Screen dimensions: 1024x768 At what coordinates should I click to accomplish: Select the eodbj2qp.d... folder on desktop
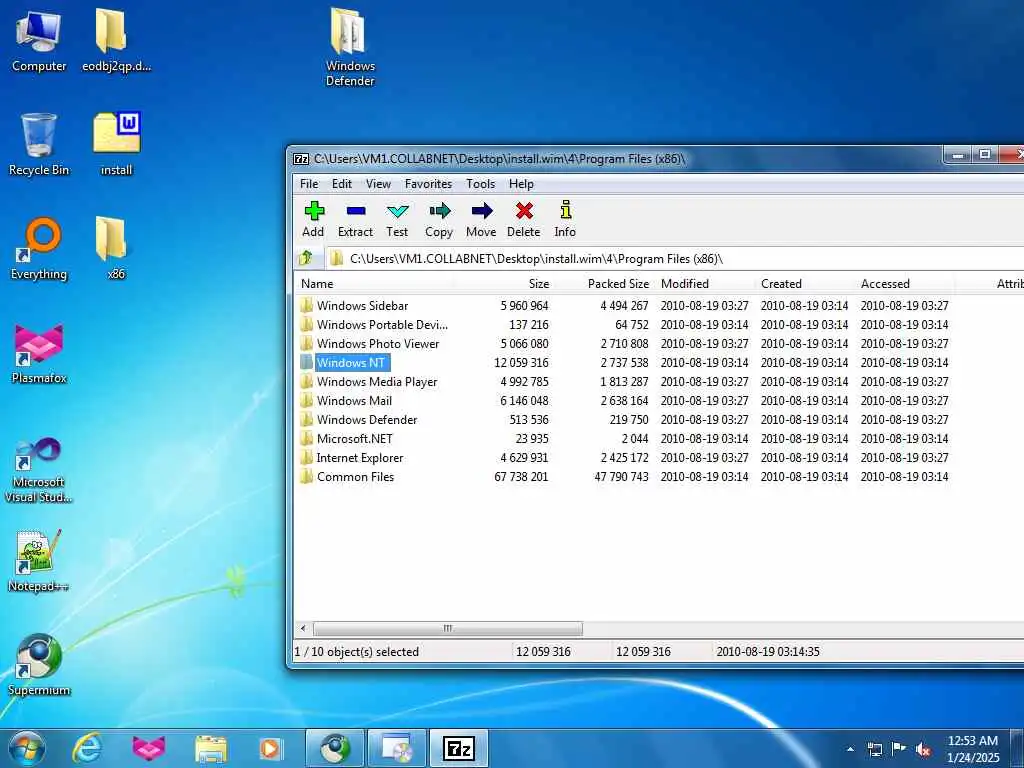pyautogui.click(x=116, y=40)
